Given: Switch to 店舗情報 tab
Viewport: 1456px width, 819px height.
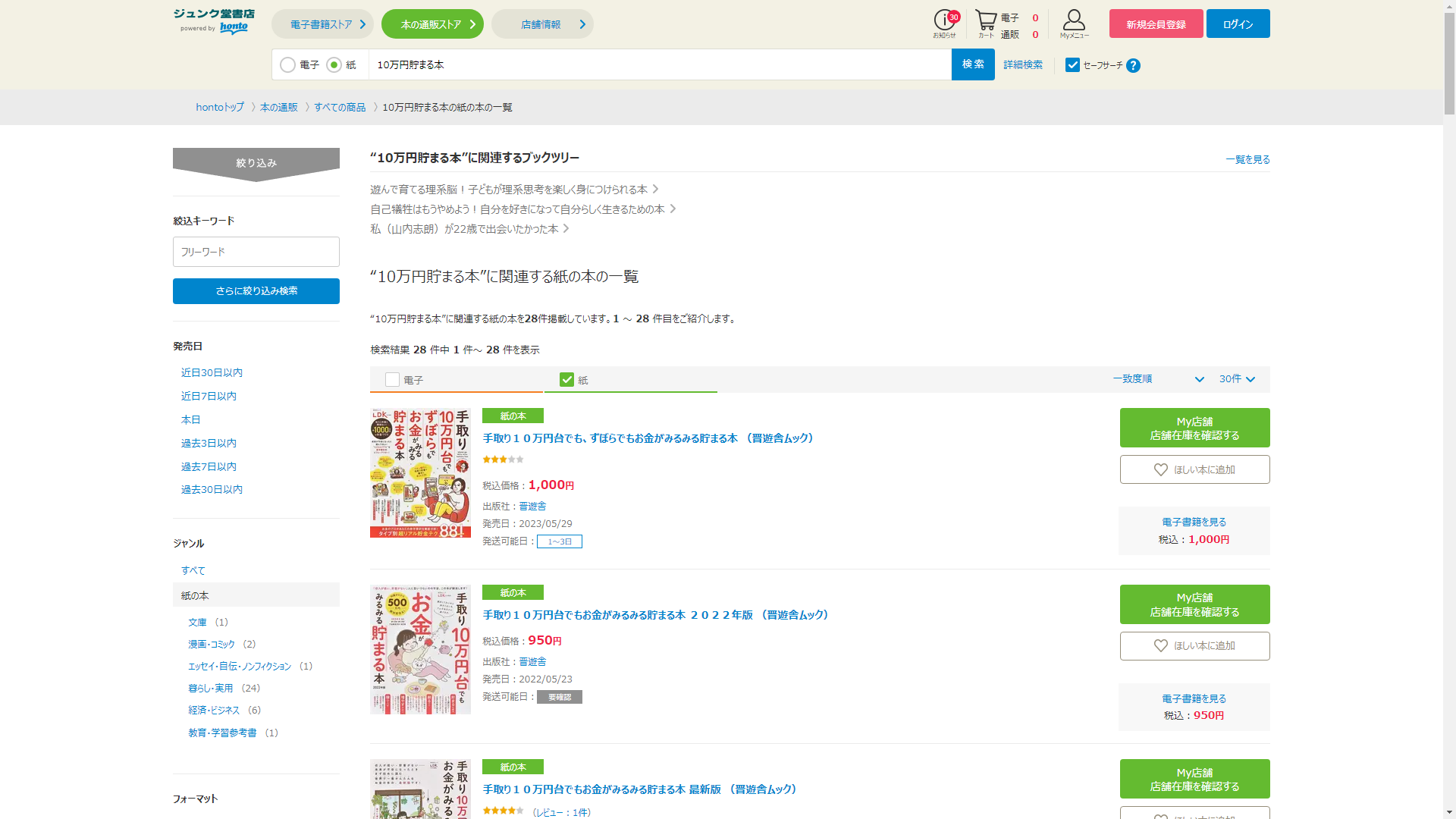Looking at the screenshot, I should point(542,24).
